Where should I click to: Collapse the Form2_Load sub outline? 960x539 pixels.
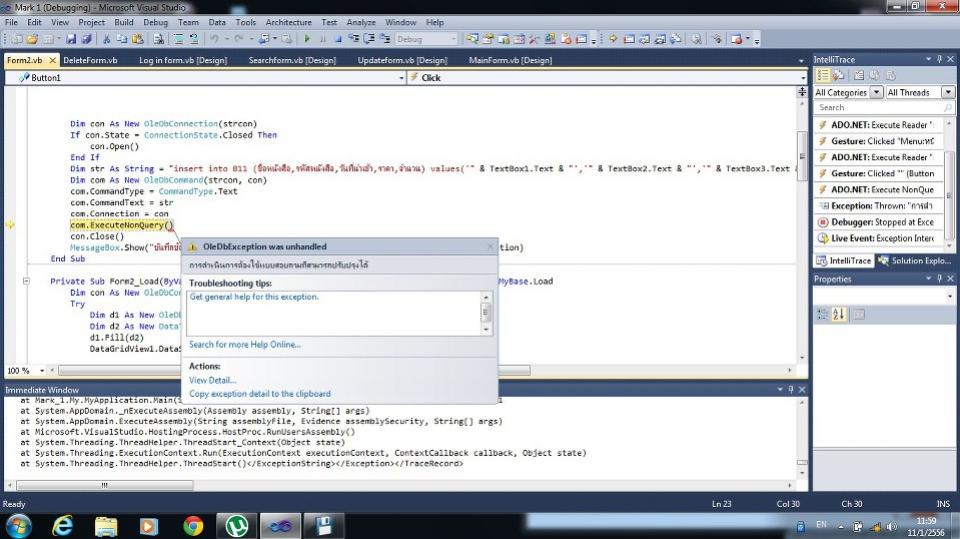pyautogui.click(x=26, y=281)
